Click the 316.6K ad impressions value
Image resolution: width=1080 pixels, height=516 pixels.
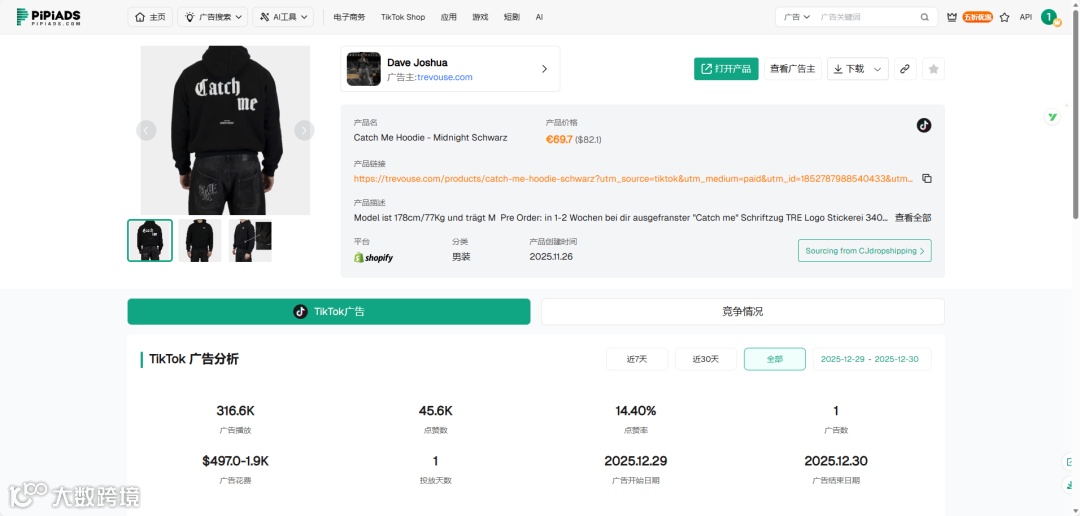point(236,411)
